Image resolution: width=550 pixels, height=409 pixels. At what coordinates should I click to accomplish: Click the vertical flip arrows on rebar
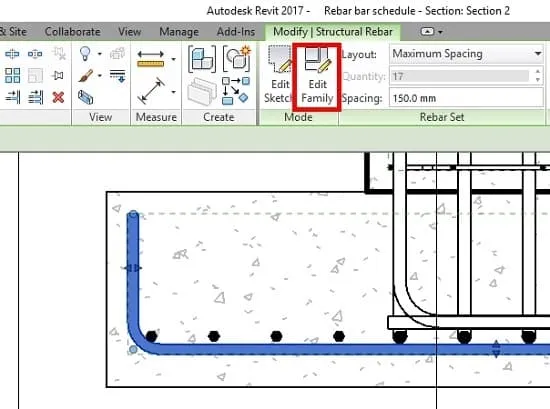(496, 349)
